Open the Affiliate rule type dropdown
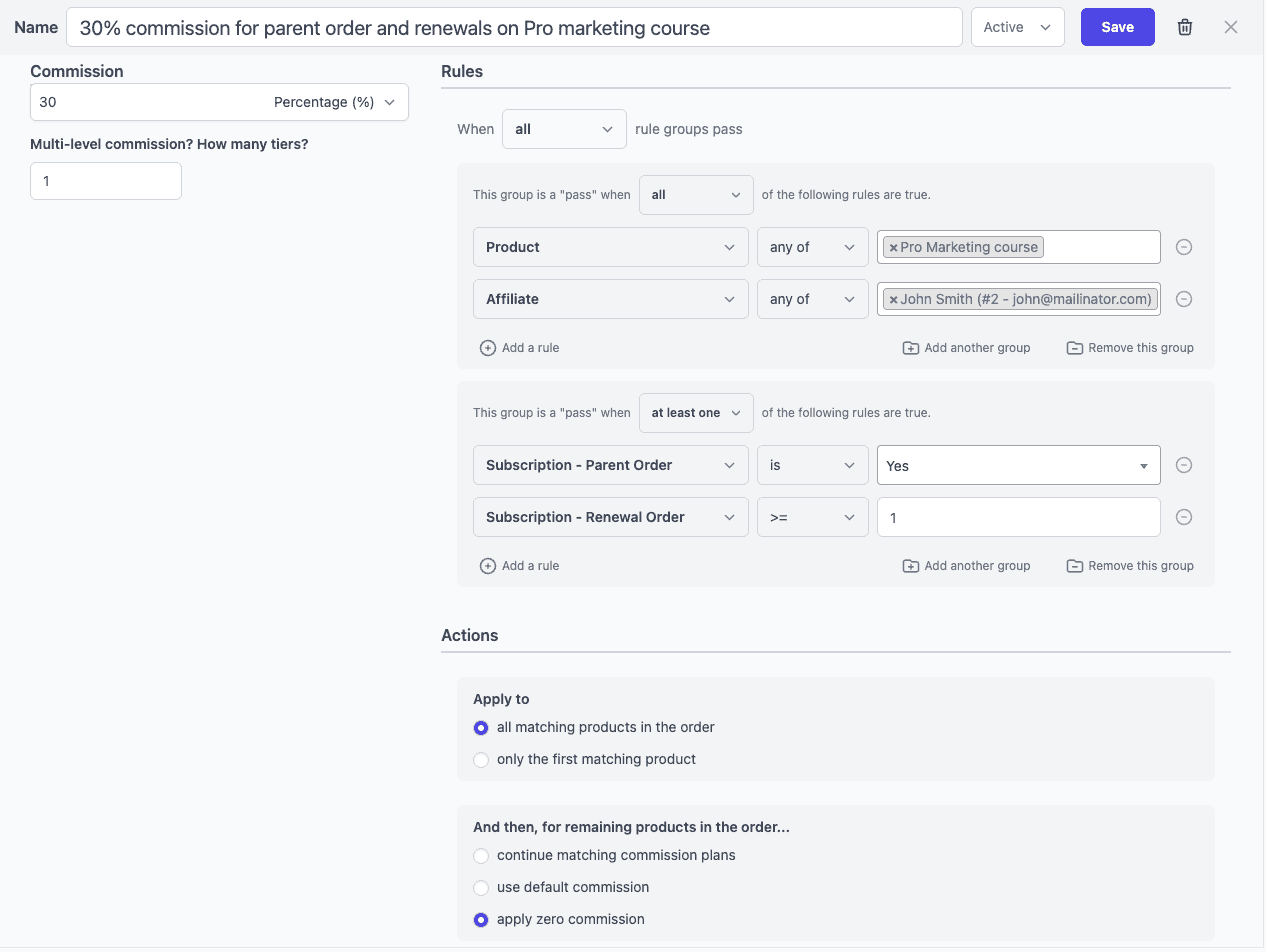The width and height of the screenshot is (1266, 952). (x=610, y=299)
